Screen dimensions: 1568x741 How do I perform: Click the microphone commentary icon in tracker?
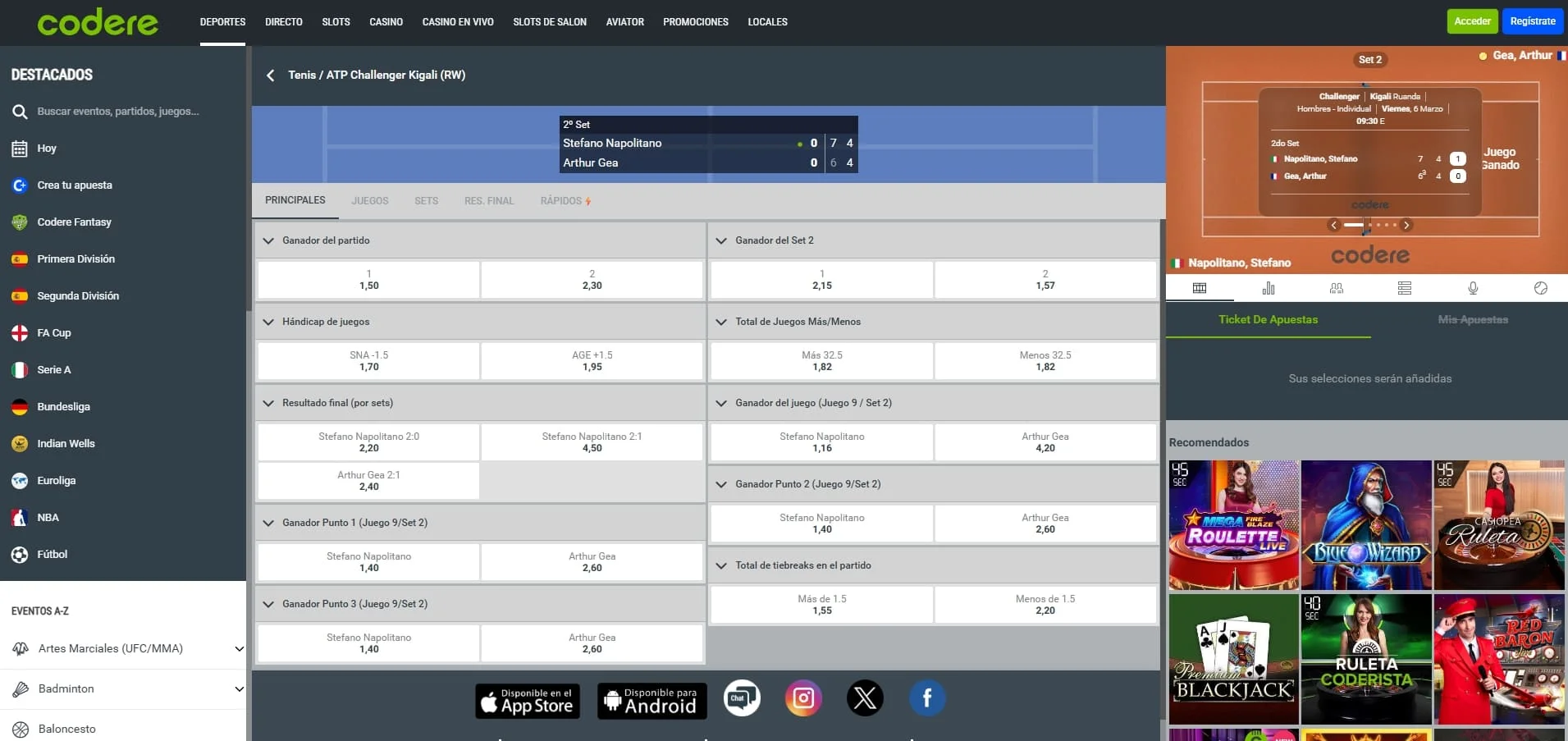[1473, 288]
